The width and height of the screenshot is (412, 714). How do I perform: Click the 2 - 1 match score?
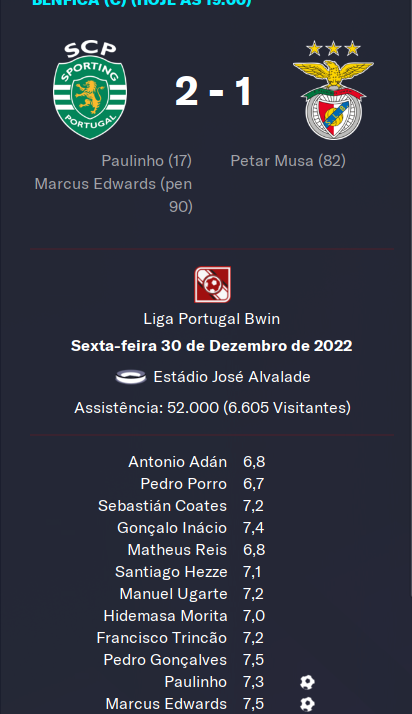(x=213, y=92)
